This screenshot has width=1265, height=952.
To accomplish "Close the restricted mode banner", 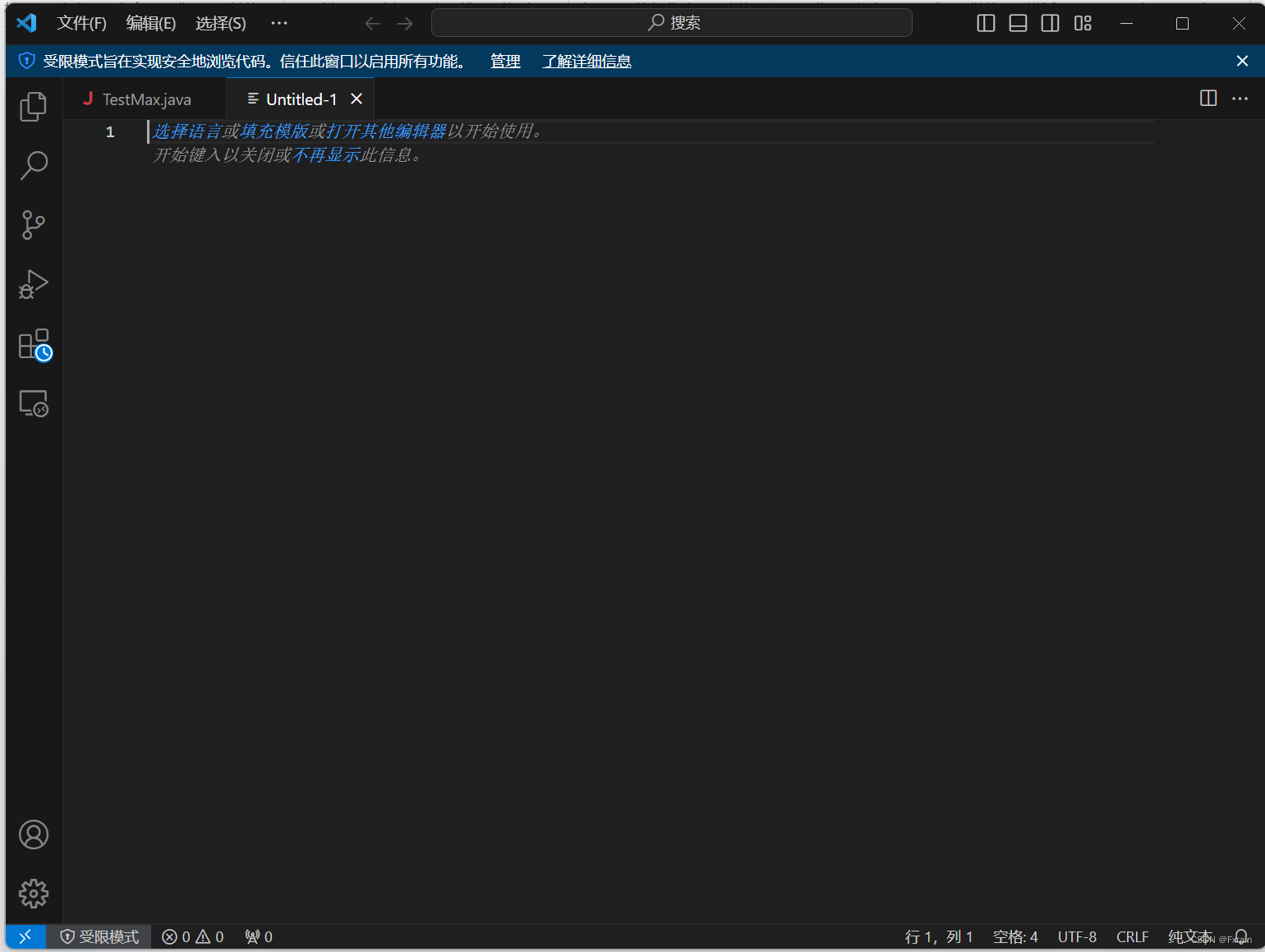I will 1242,61.
